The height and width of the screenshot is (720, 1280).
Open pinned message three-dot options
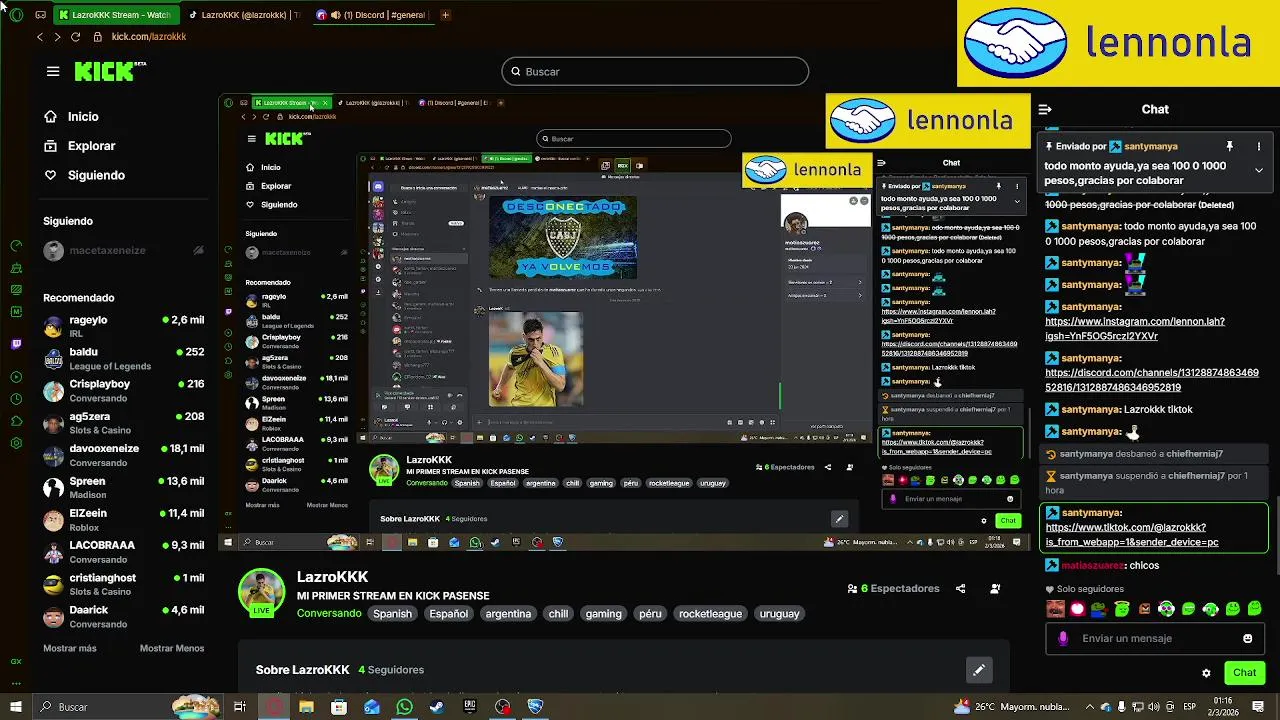click(1259, 147)
